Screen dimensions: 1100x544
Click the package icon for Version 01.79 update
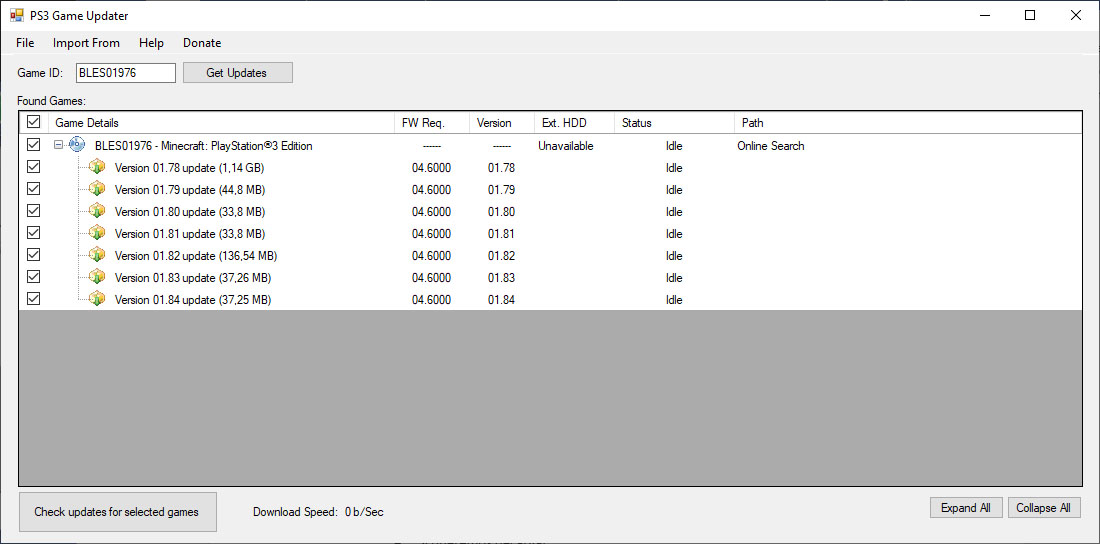point(97,189)
